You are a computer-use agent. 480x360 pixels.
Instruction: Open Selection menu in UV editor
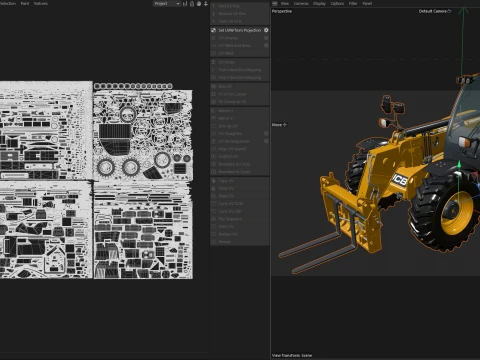click(8, 4)
